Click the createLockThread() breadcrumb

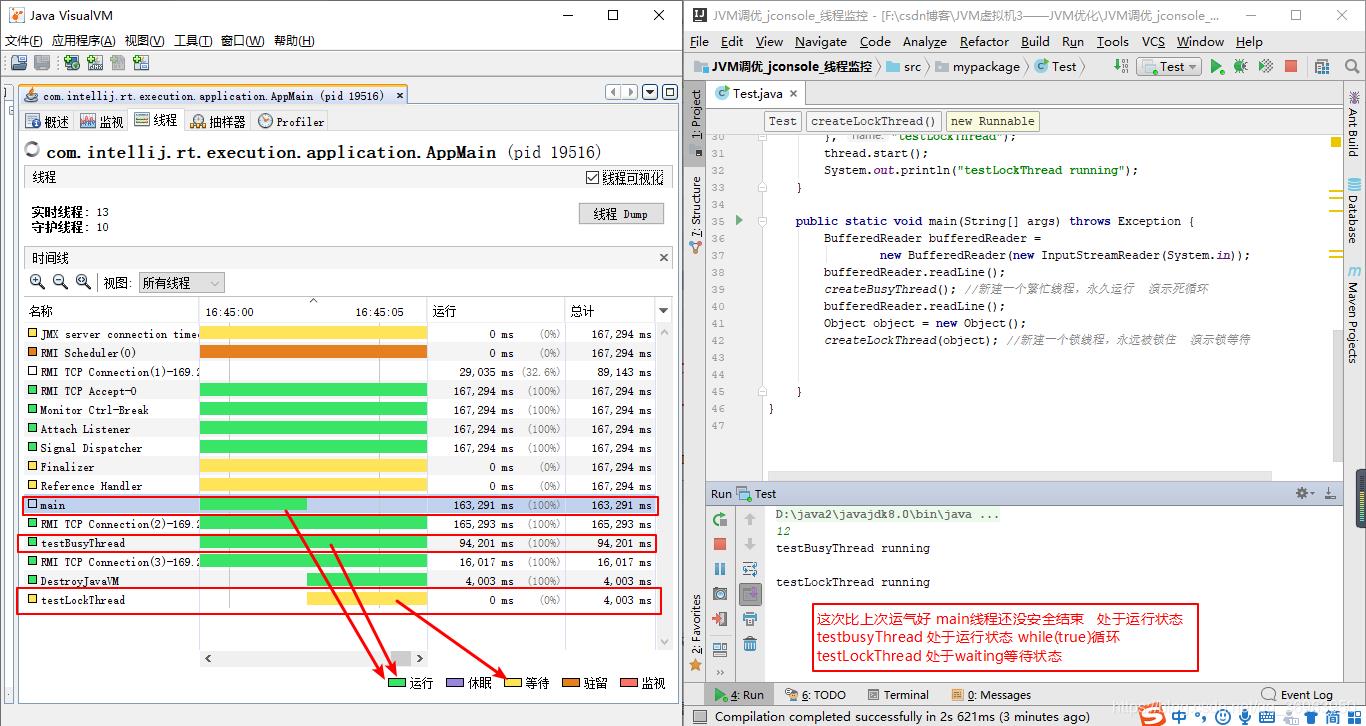(x=874, y=121)
